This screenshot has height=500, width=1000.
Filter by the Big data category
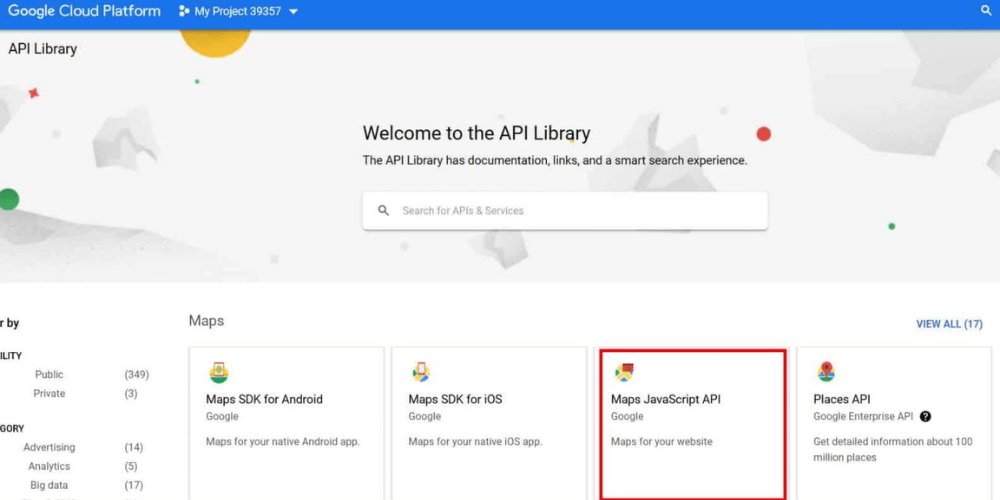49,485
